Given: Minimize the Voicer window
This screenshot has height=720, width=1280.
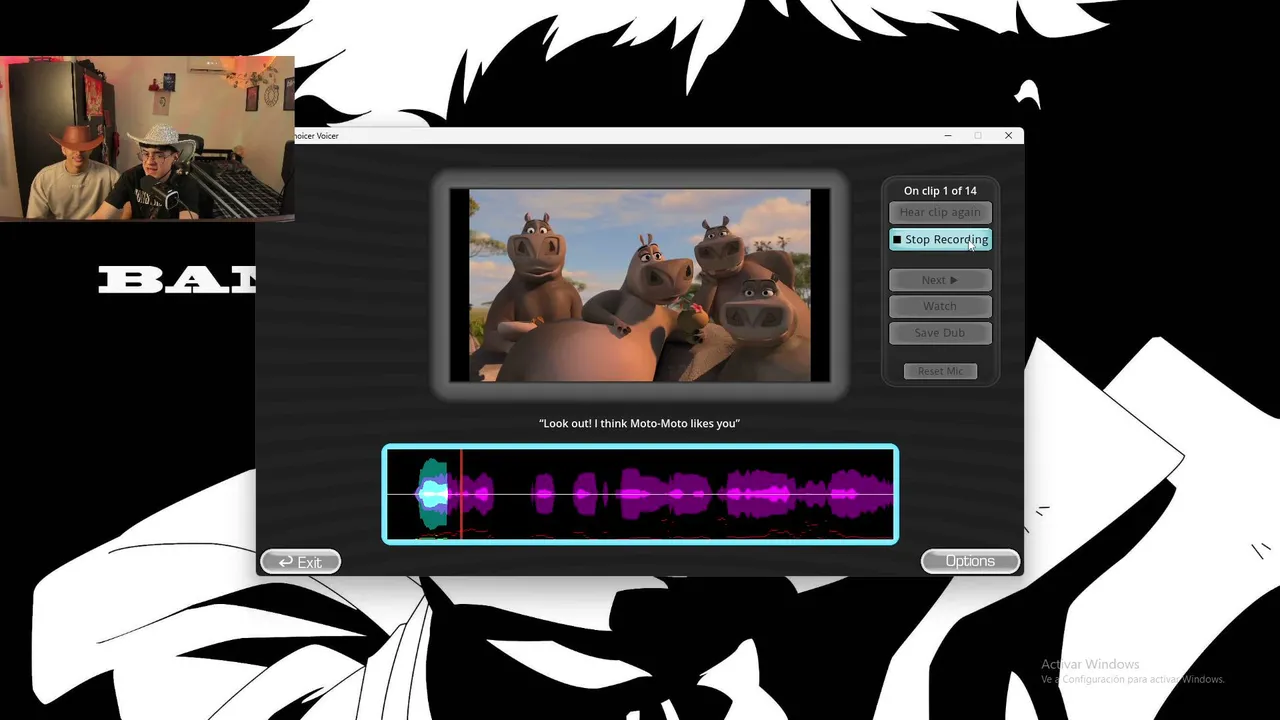Looking at the screenshot, I should click(948, 136).
